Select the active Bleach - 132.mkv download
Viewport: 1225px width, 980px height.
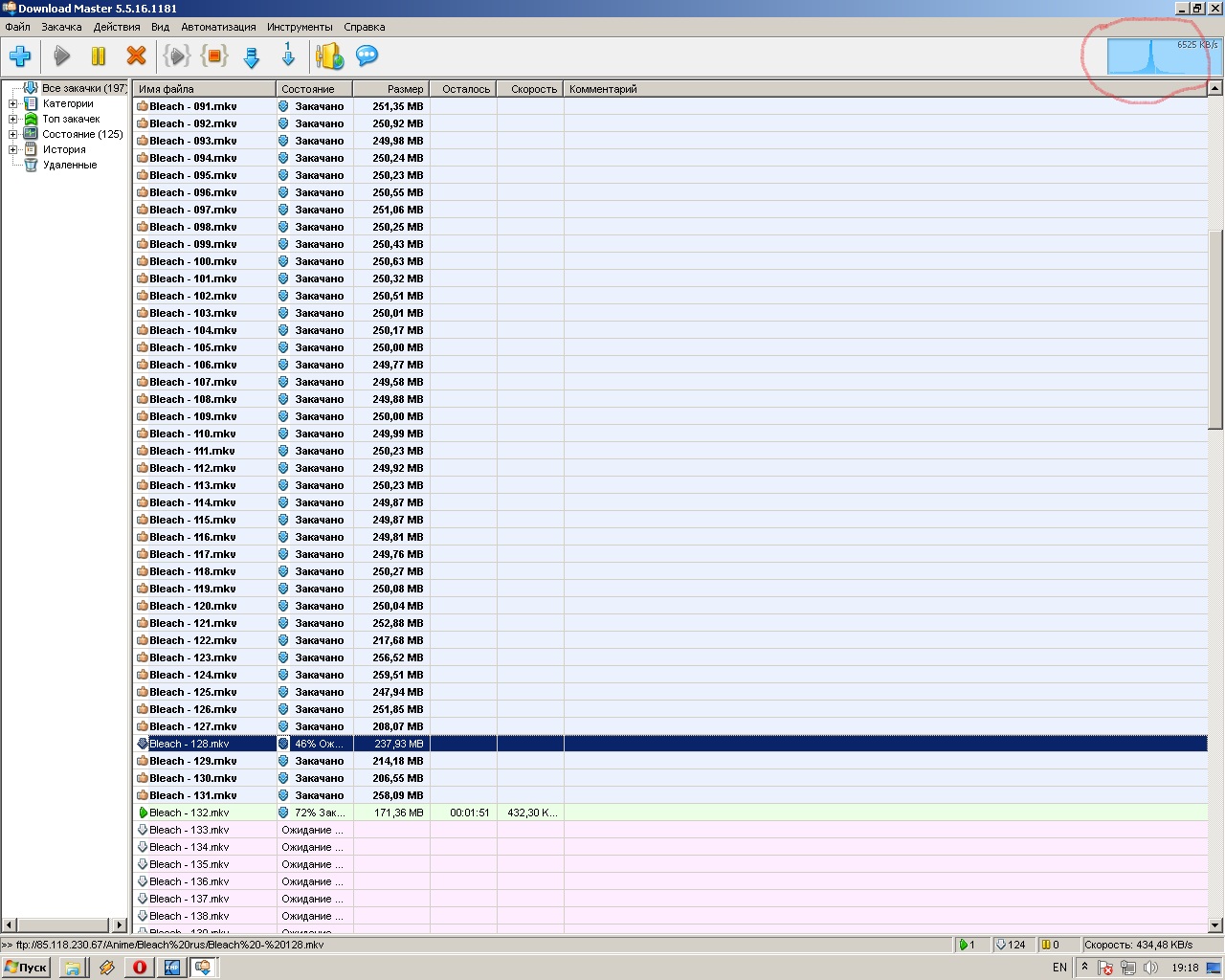tap(670, 813)
